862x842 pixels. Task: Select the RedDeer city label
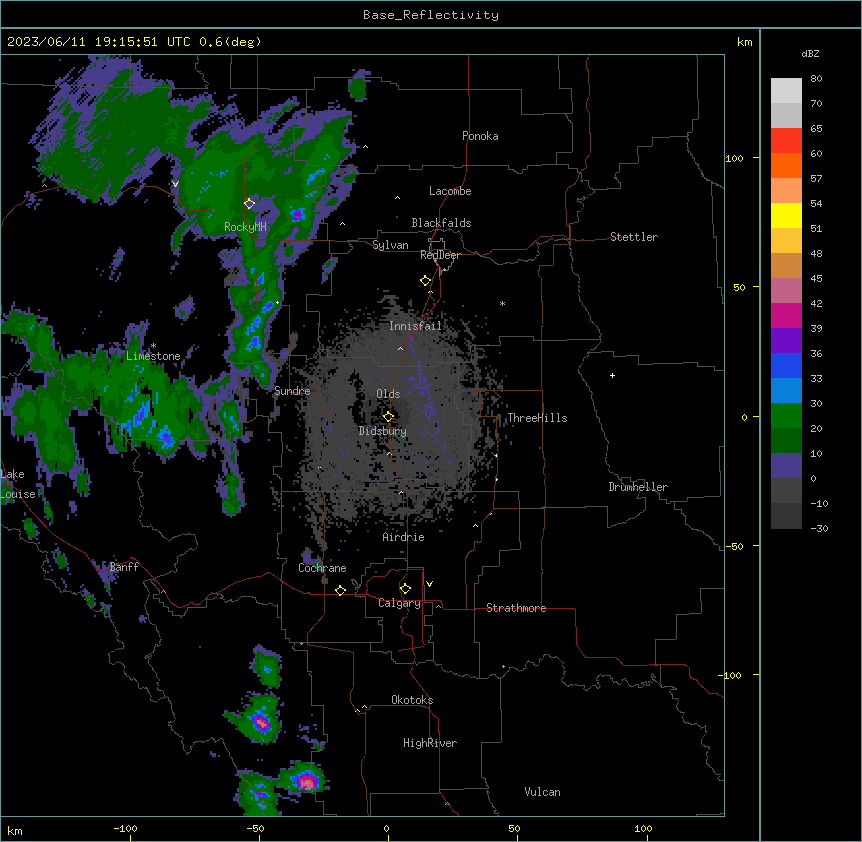(440, 255)
